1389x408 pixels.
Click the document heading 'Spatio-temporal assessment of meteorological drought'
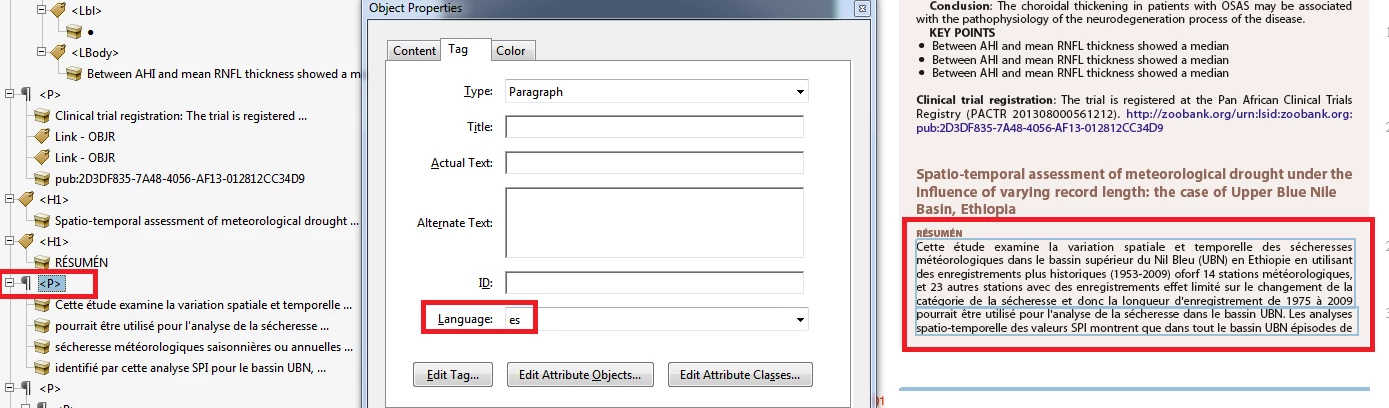[1134, 191]
